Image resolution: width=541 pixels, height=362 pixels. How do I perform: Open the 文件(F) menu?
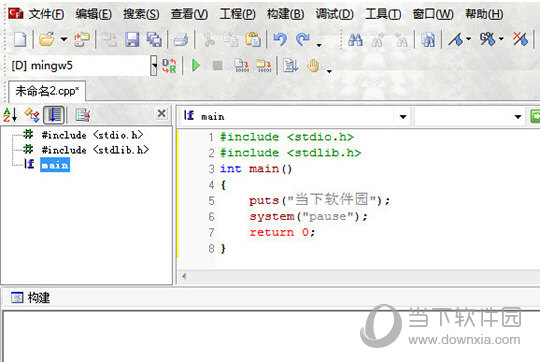(x=46, y=14)
